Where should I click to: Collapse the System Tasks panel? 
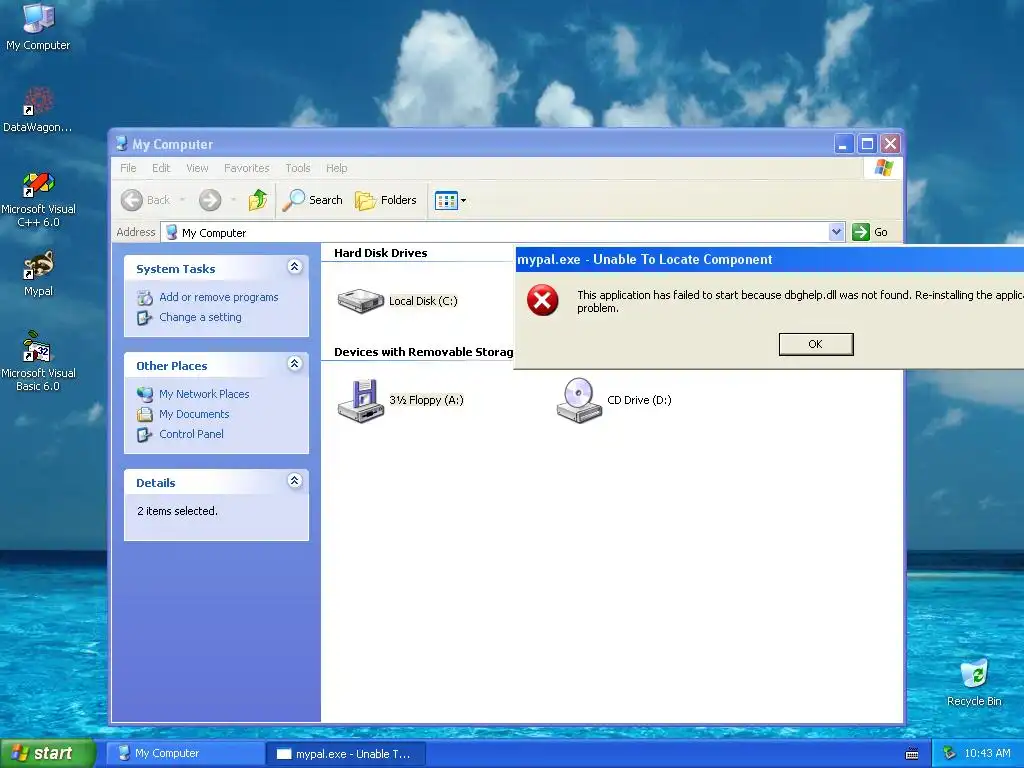(x=295, y=266)
